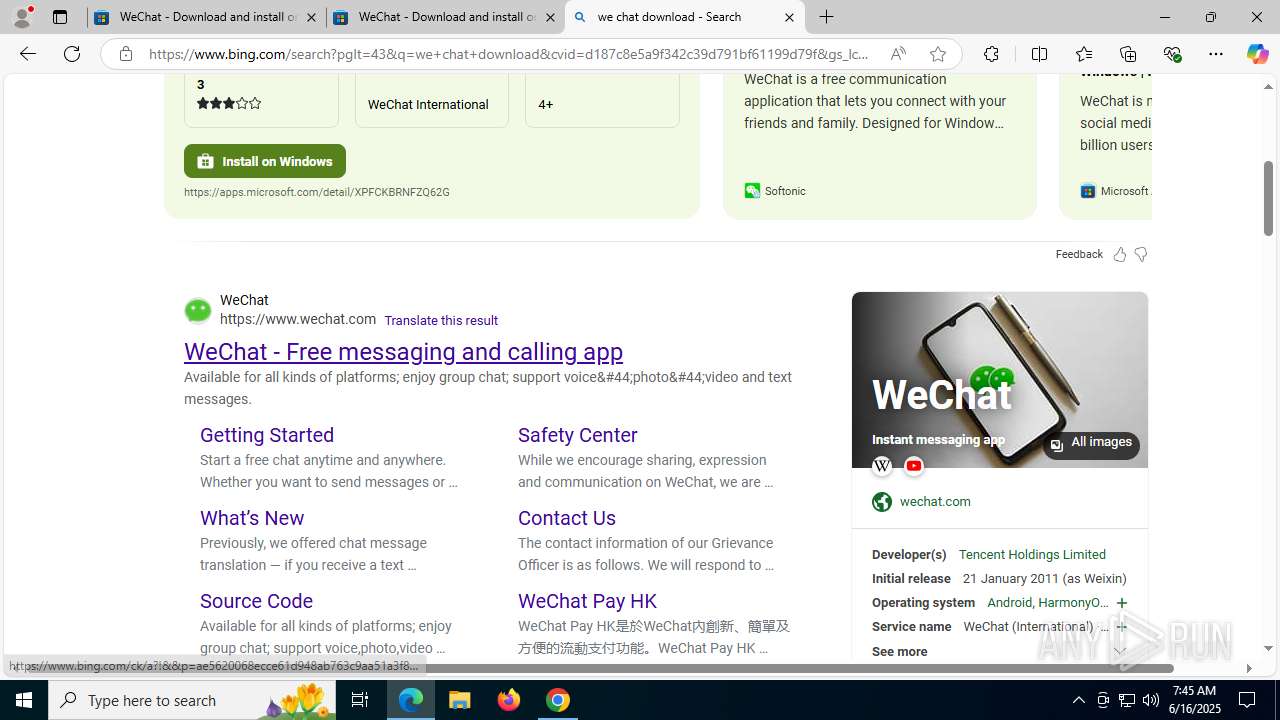The image size is (1280, 720).
Task: Open Collections panel
Action: [1128, 54]
